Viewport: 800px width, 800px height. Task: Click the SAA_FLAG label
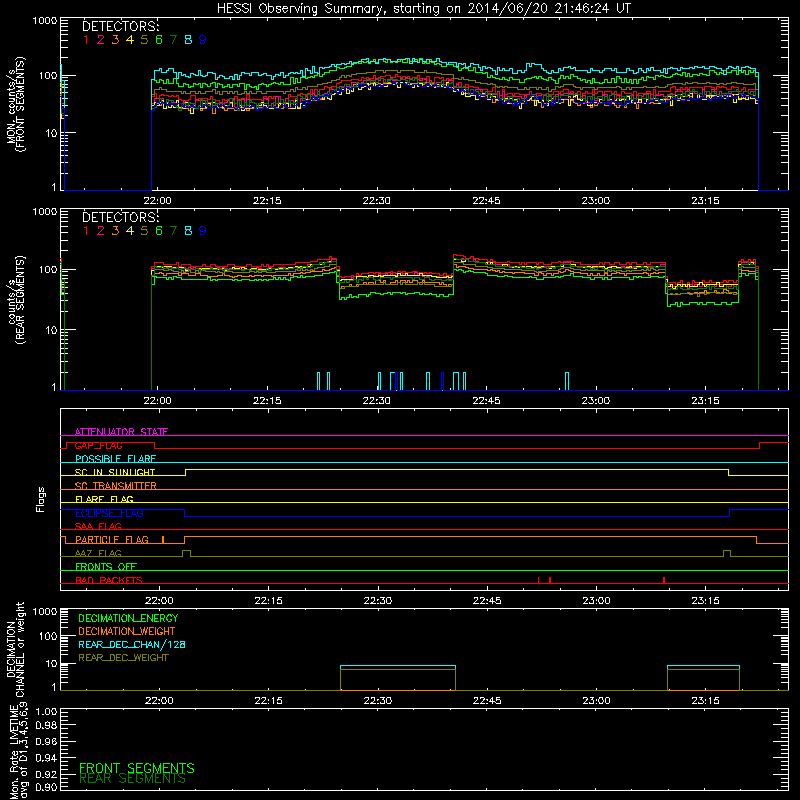coord(98,526)
